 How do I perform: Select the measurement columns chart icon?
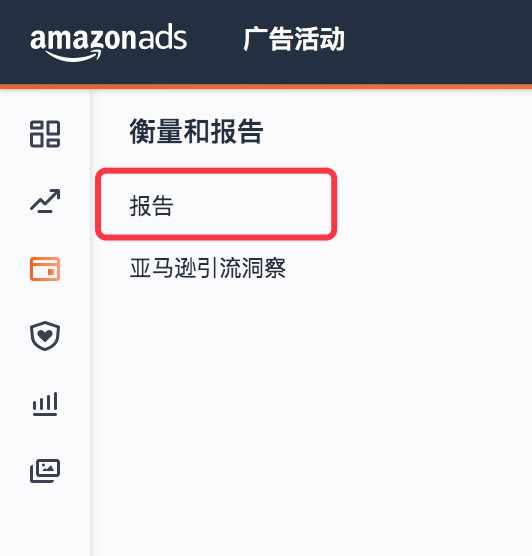[x=45, y=404]
